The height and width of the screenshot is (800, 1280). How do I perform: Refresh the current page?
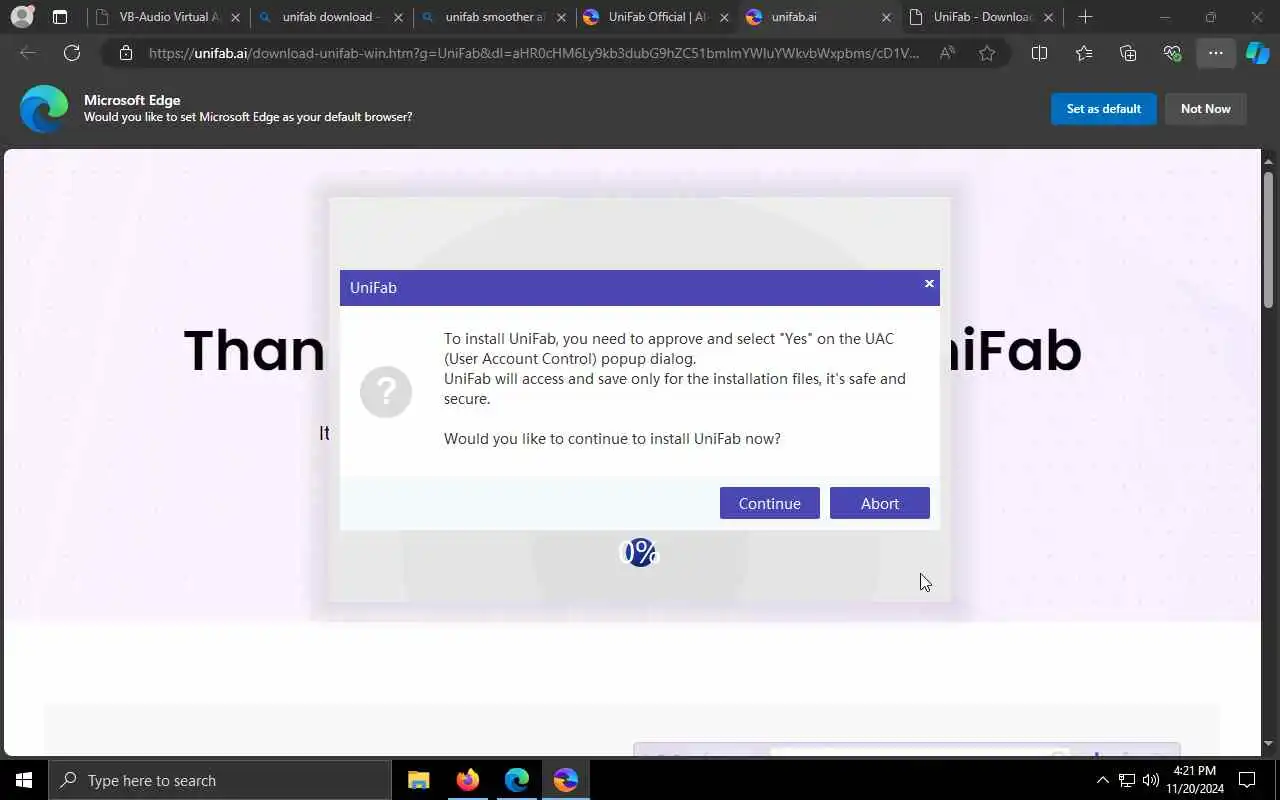point(72,53)
